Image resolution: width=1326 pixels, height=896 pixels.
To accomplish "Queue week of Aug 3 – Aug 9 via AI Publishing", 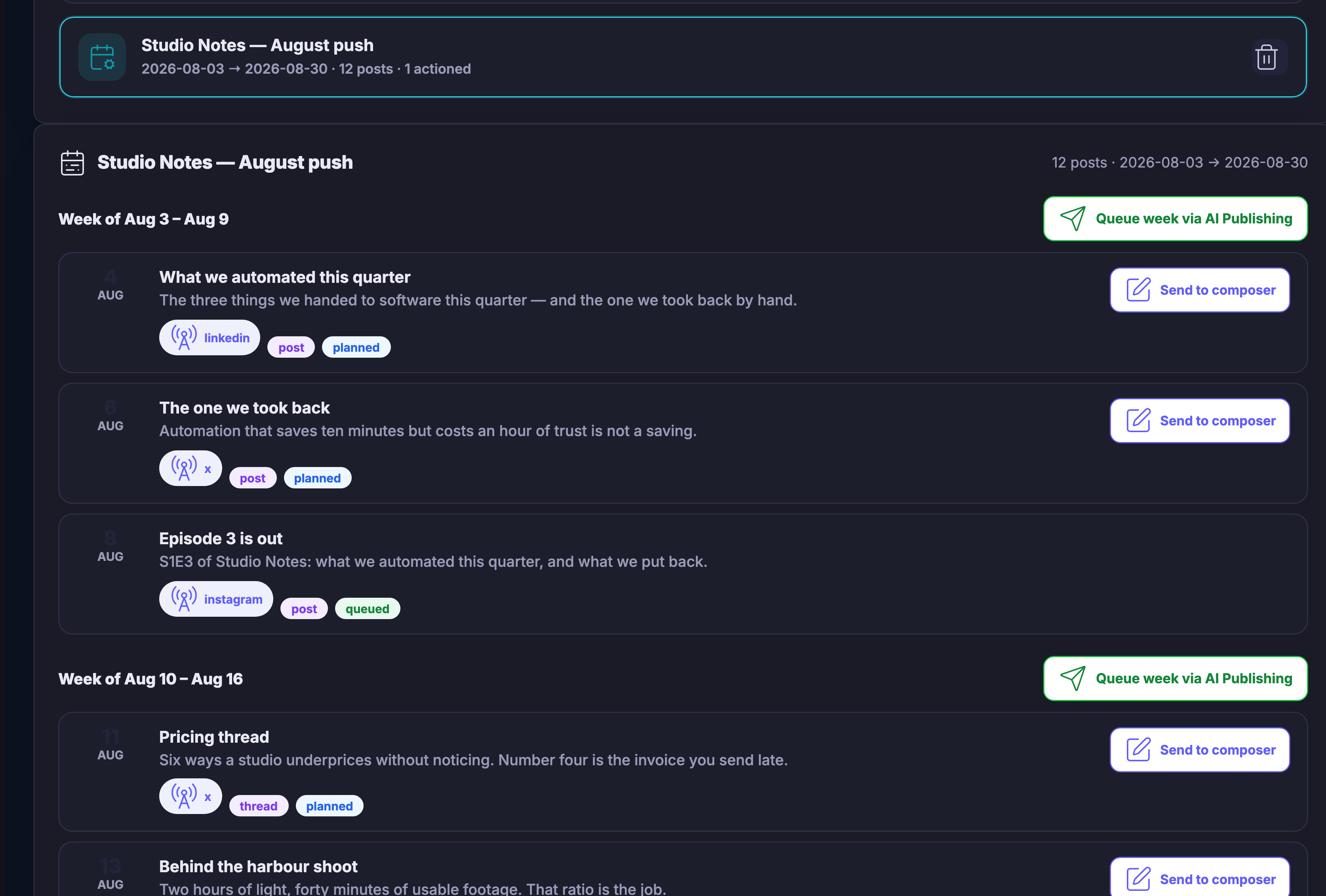I will [x=1175, y=219].
